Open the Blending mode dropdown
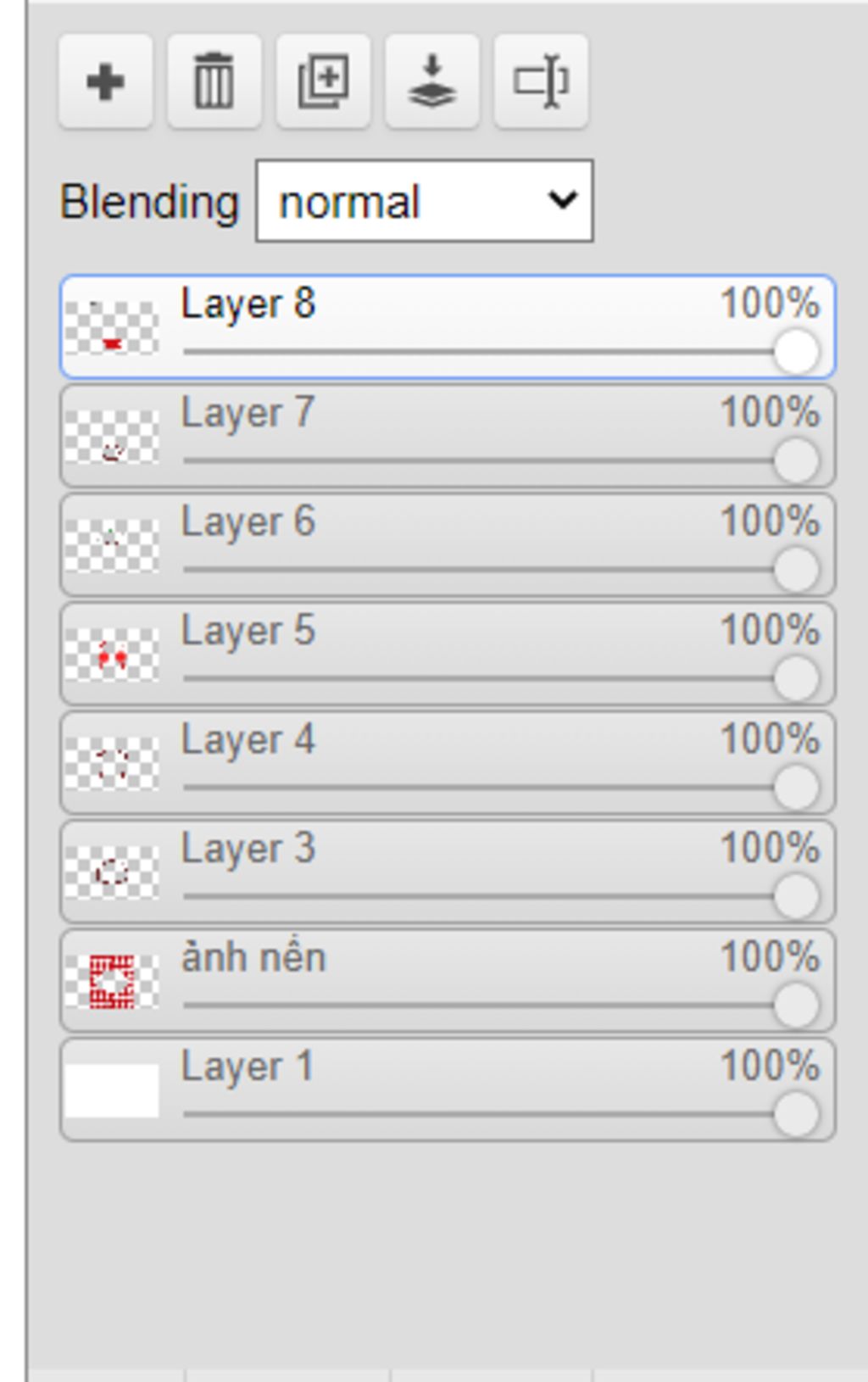This screenshot has height=1382, width=868. [x=425, y=201]
